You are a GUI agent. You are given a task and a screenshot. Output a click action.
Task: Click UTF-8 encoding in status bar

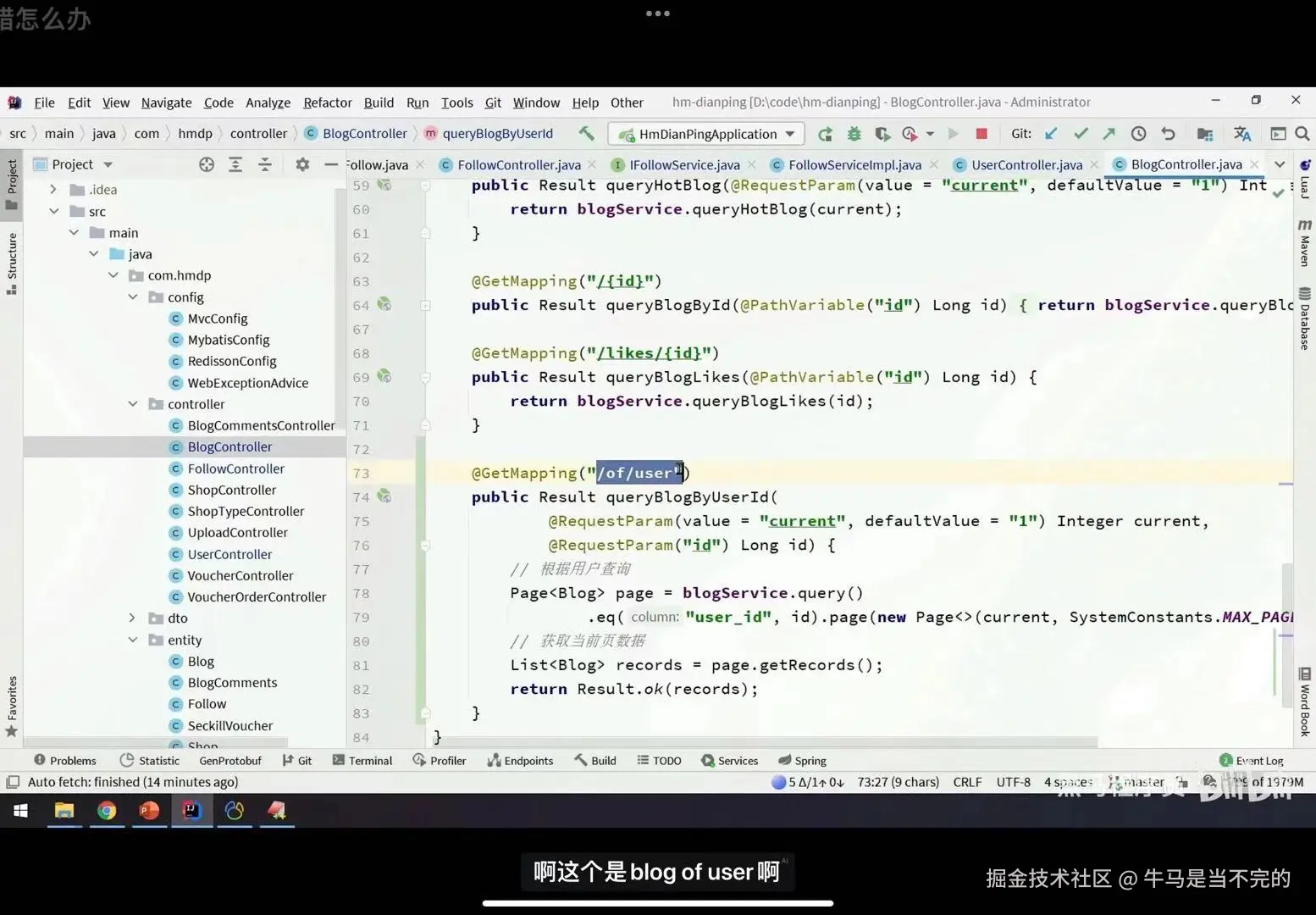click(1013, 782)
